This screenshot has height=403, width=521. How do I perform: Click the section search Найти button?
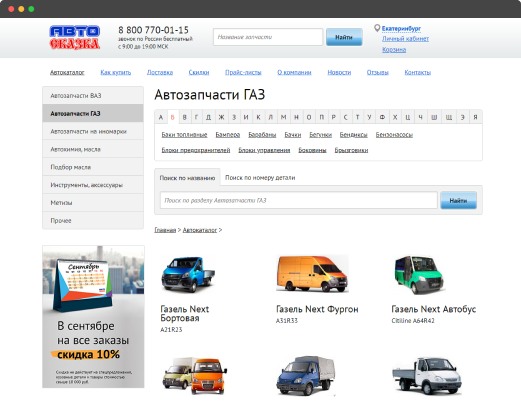(458, 200)
